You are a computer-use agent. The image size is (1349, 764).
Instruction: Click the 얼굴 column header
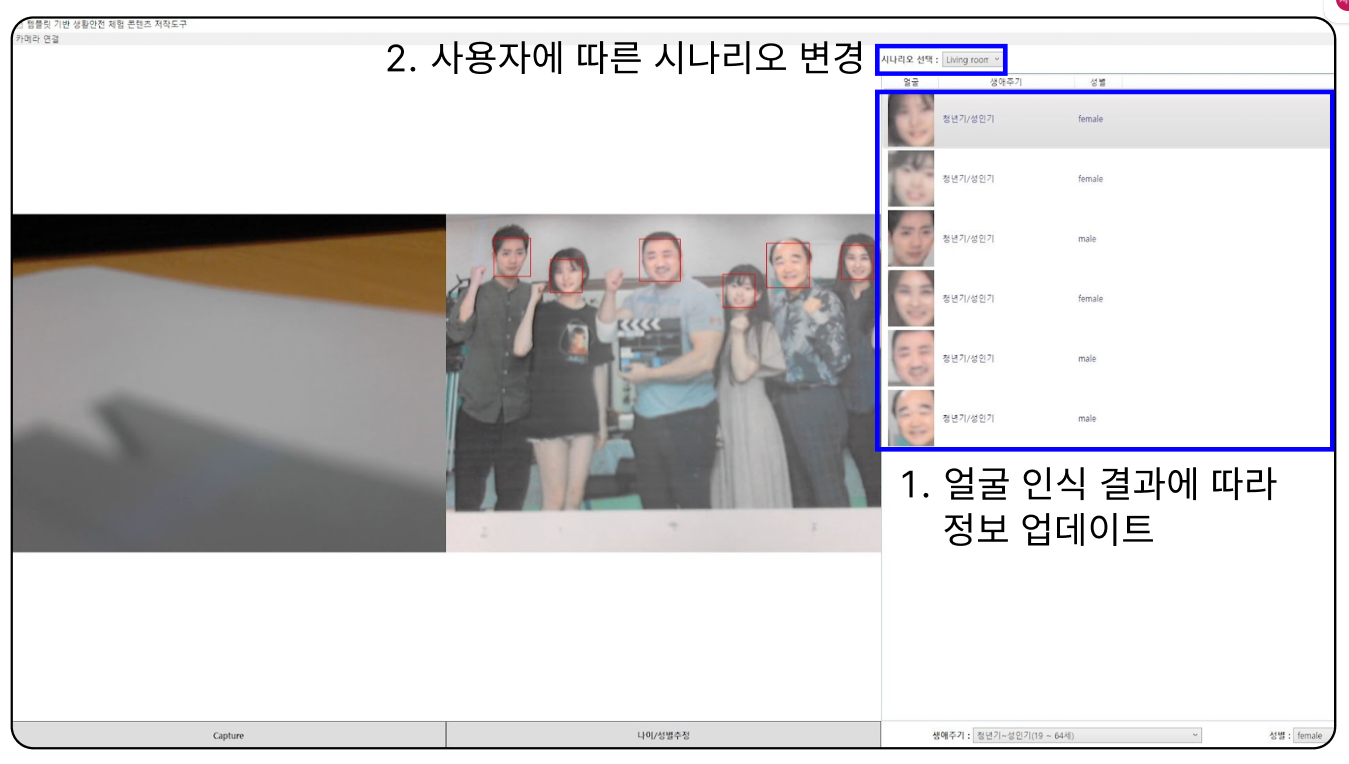pos(910,82)
